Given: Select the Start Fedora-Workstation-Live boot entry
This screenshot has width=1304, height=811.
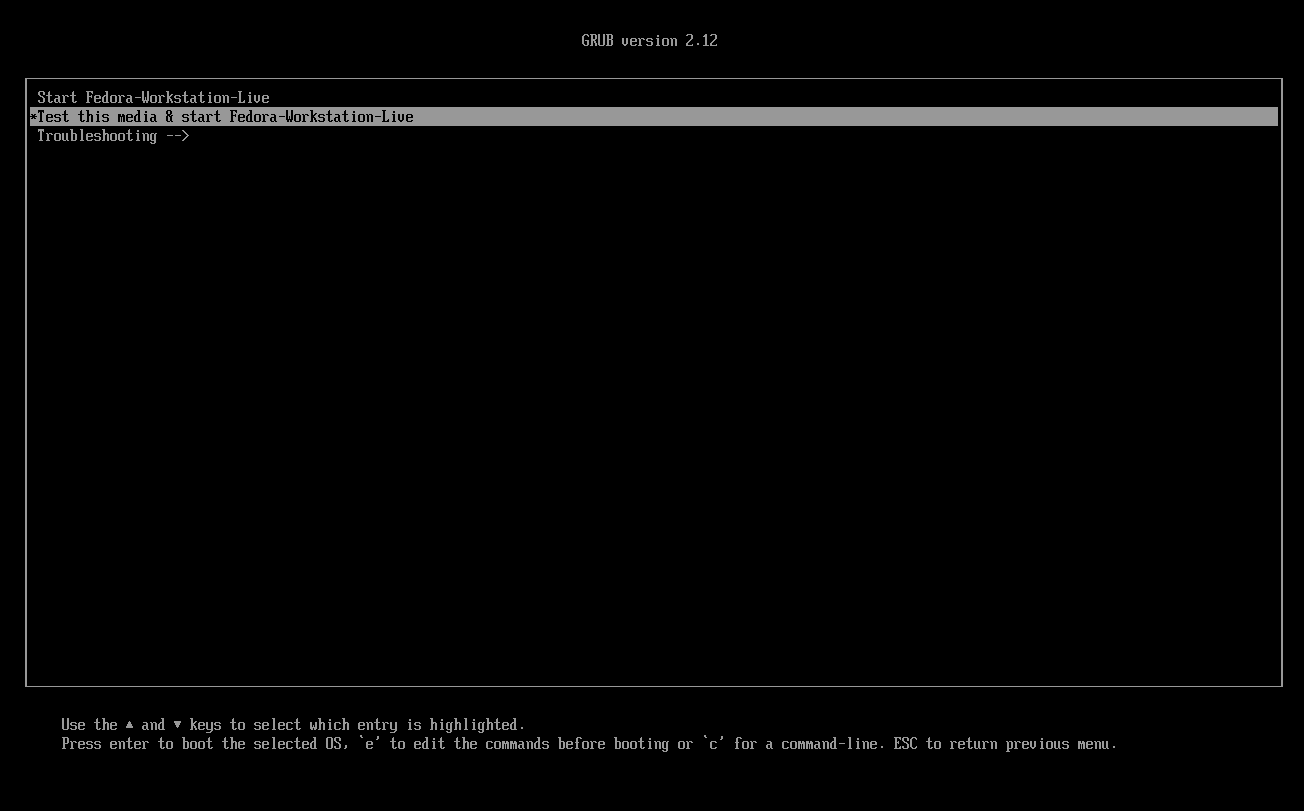Looking at the screenshot, I should point(654,98).
